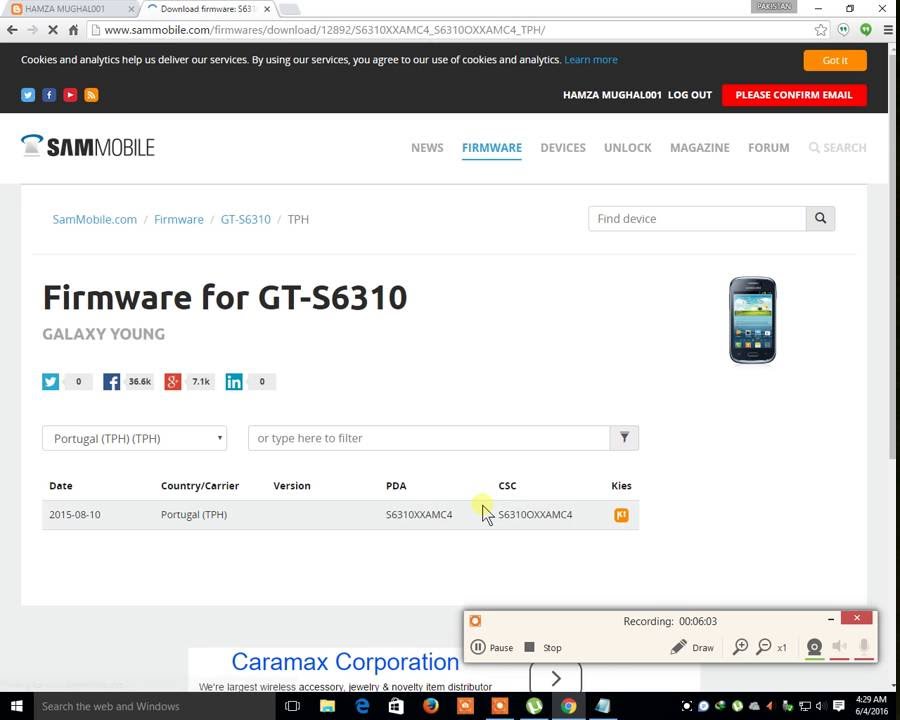Open Chrome menu hamburger icon
This screenshot has width=900, height=720.
888,30
